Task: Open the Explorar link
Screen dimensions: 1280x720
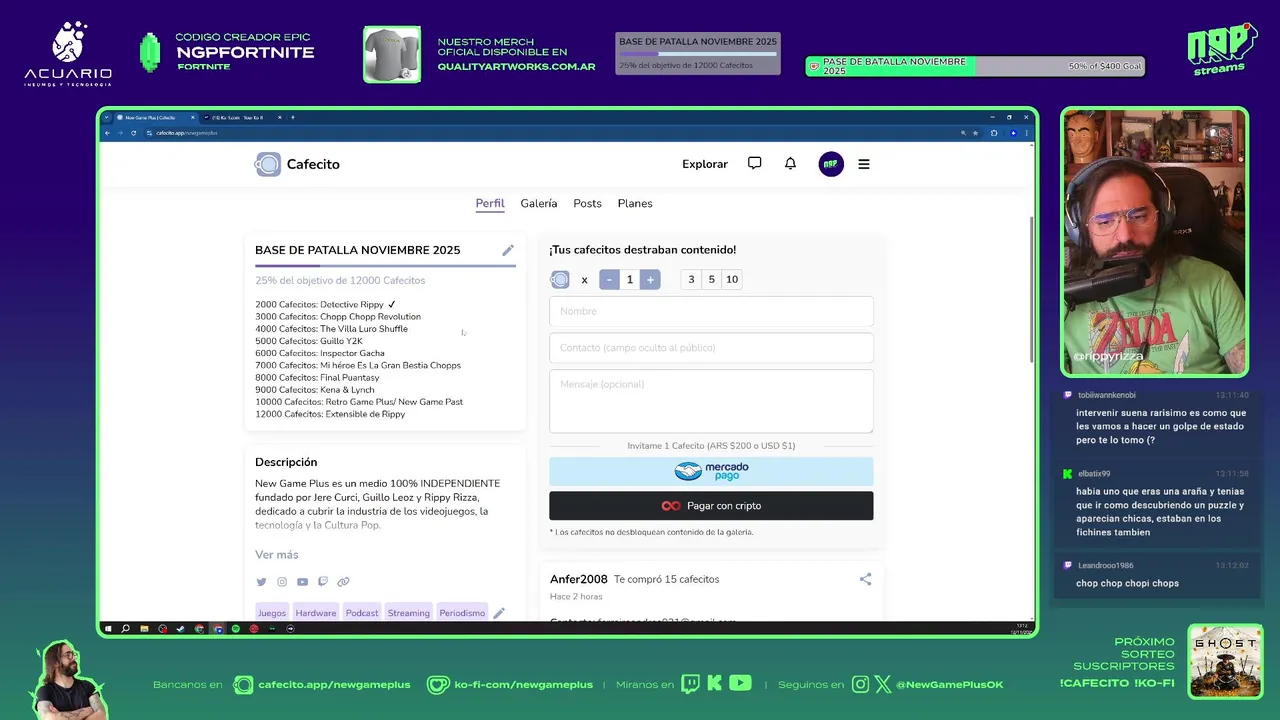Action: (x=705, y=164)
